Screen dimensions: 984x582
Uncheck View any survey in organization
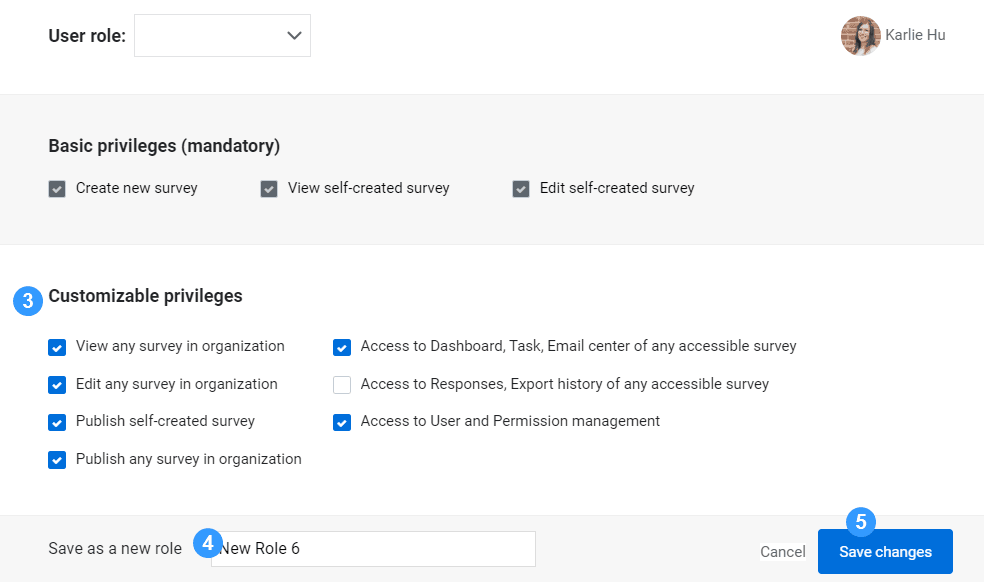point(57,347)
